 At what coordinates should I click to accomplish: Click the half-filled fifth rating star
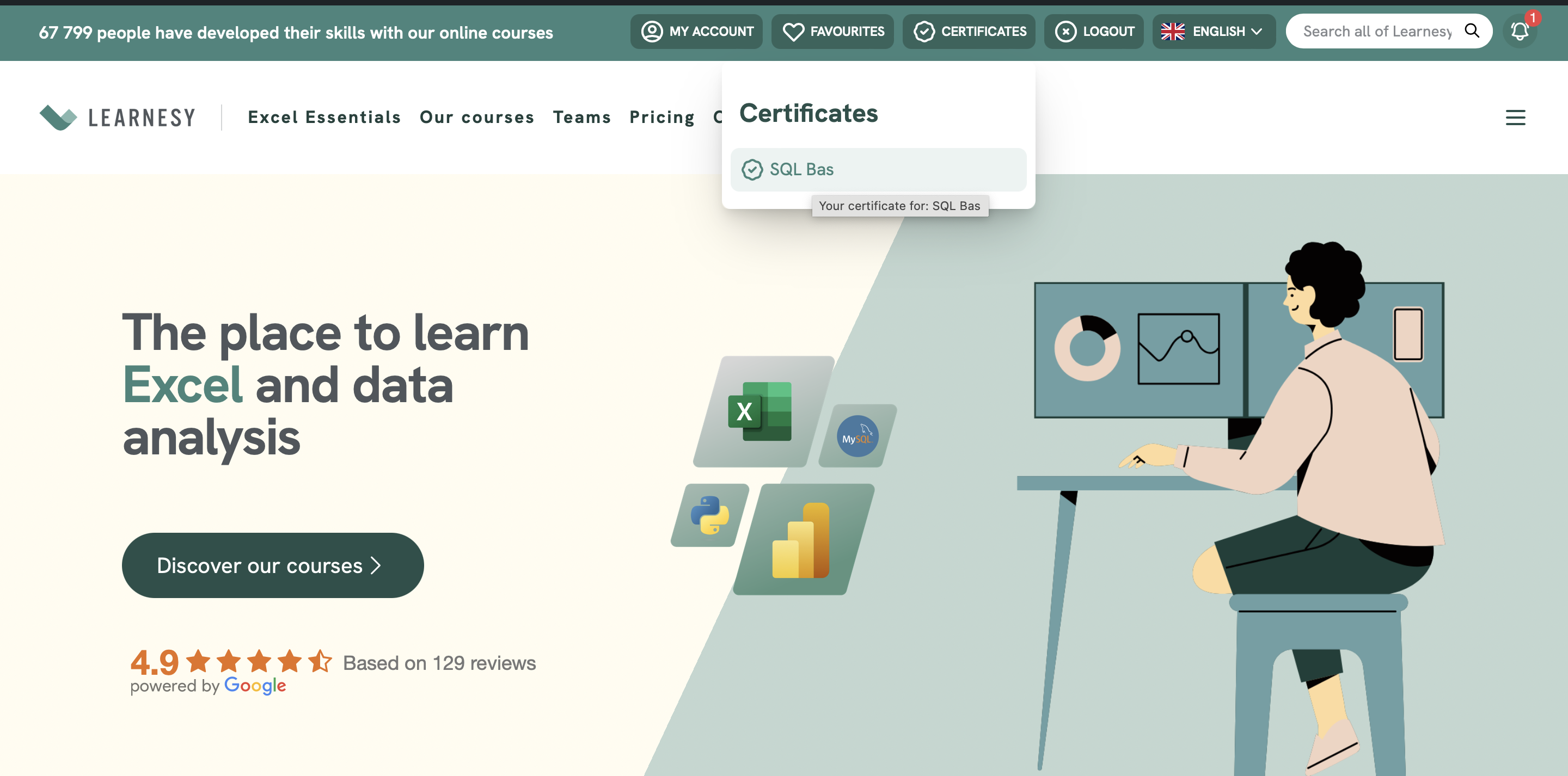click(320, 661)
